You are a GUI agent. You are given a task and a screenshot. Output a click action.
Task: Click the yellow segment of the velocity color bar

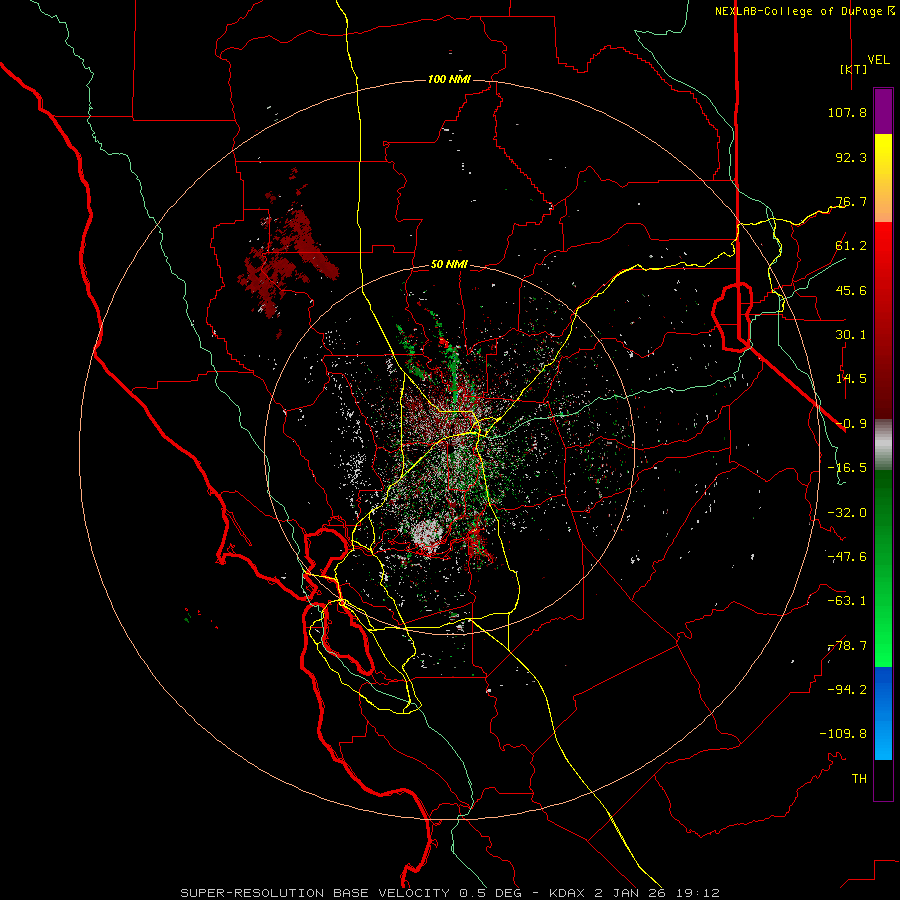tap(883, 178)
